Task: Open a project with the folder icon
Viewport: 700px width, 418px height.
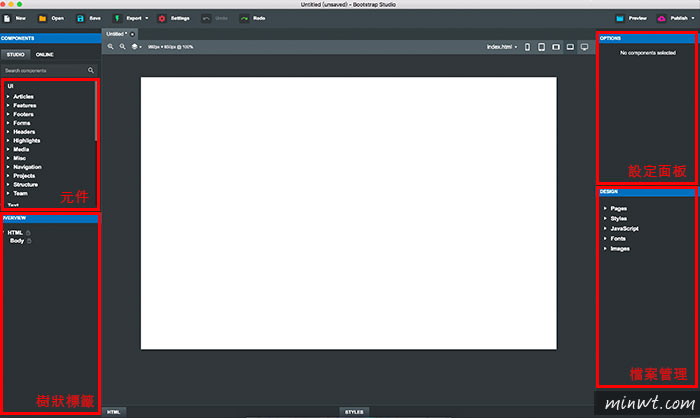Action: tap(42, 19)
